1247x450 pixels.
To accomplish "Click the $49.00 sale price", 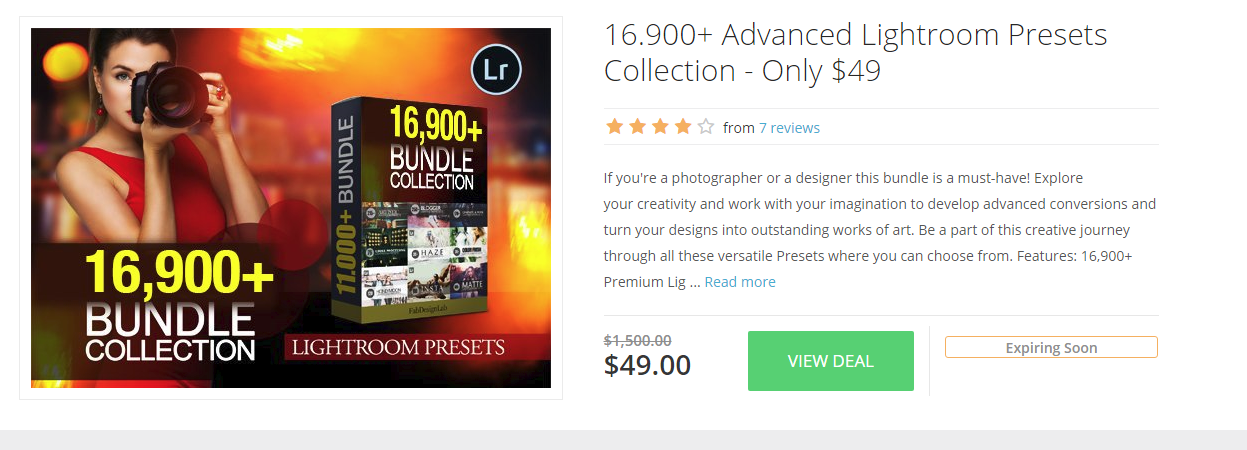I will click(x=647, y=365).
